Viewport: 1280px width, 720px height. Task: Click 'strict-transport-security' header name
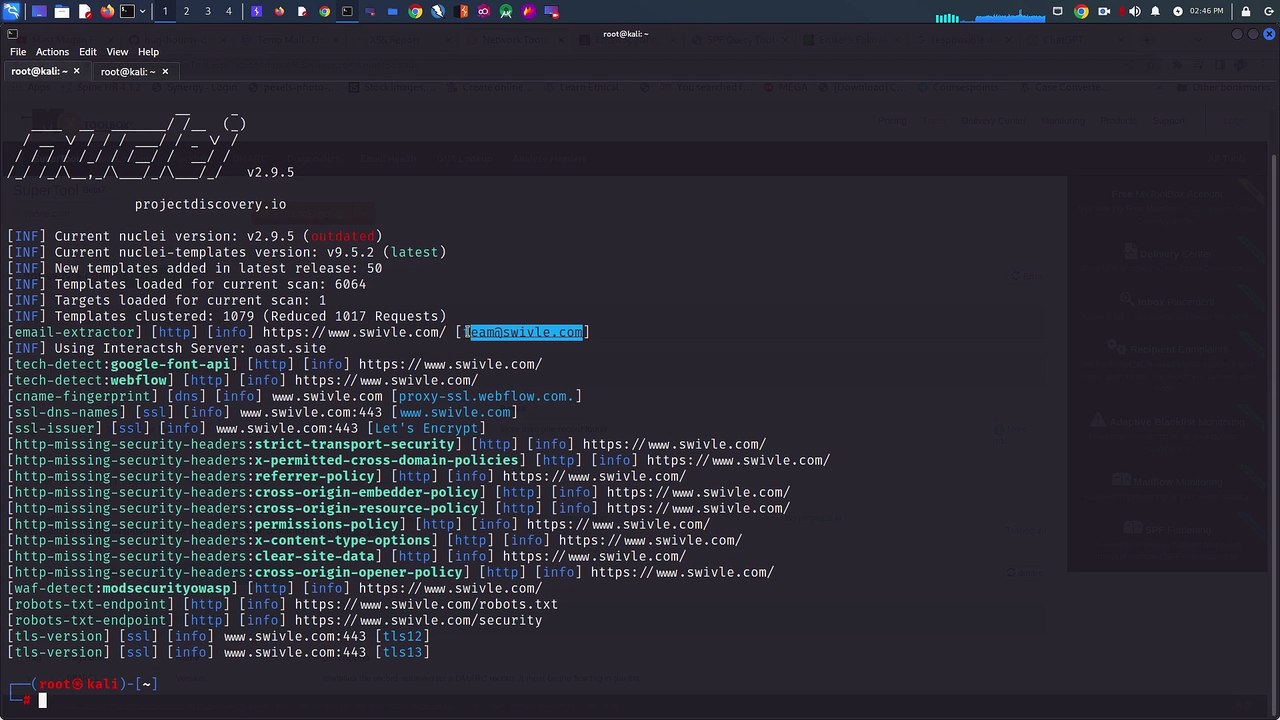(x=355, y=444)
